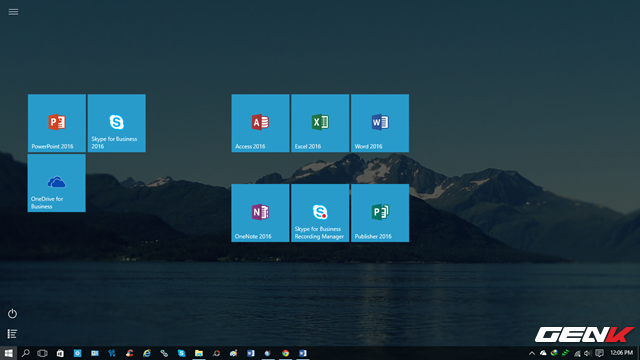Open File Explorer from the taskbar

pyautogui.click(x=199, y=353)
